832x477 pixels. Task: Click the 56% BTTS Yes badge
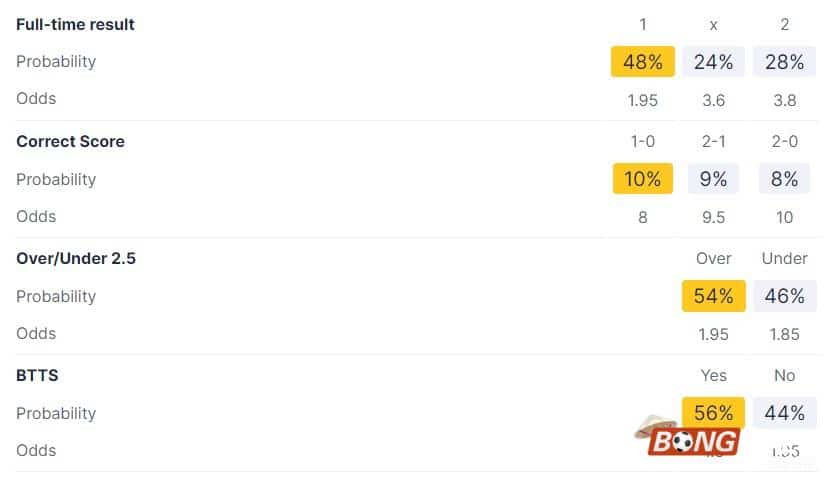[713, 413]
